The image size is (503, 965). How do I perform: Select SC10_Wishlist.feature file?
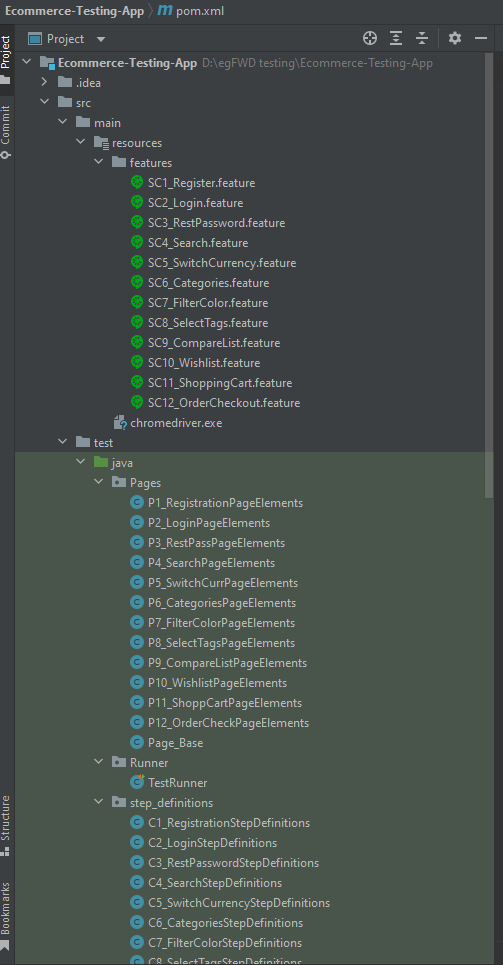coord(204,362)
